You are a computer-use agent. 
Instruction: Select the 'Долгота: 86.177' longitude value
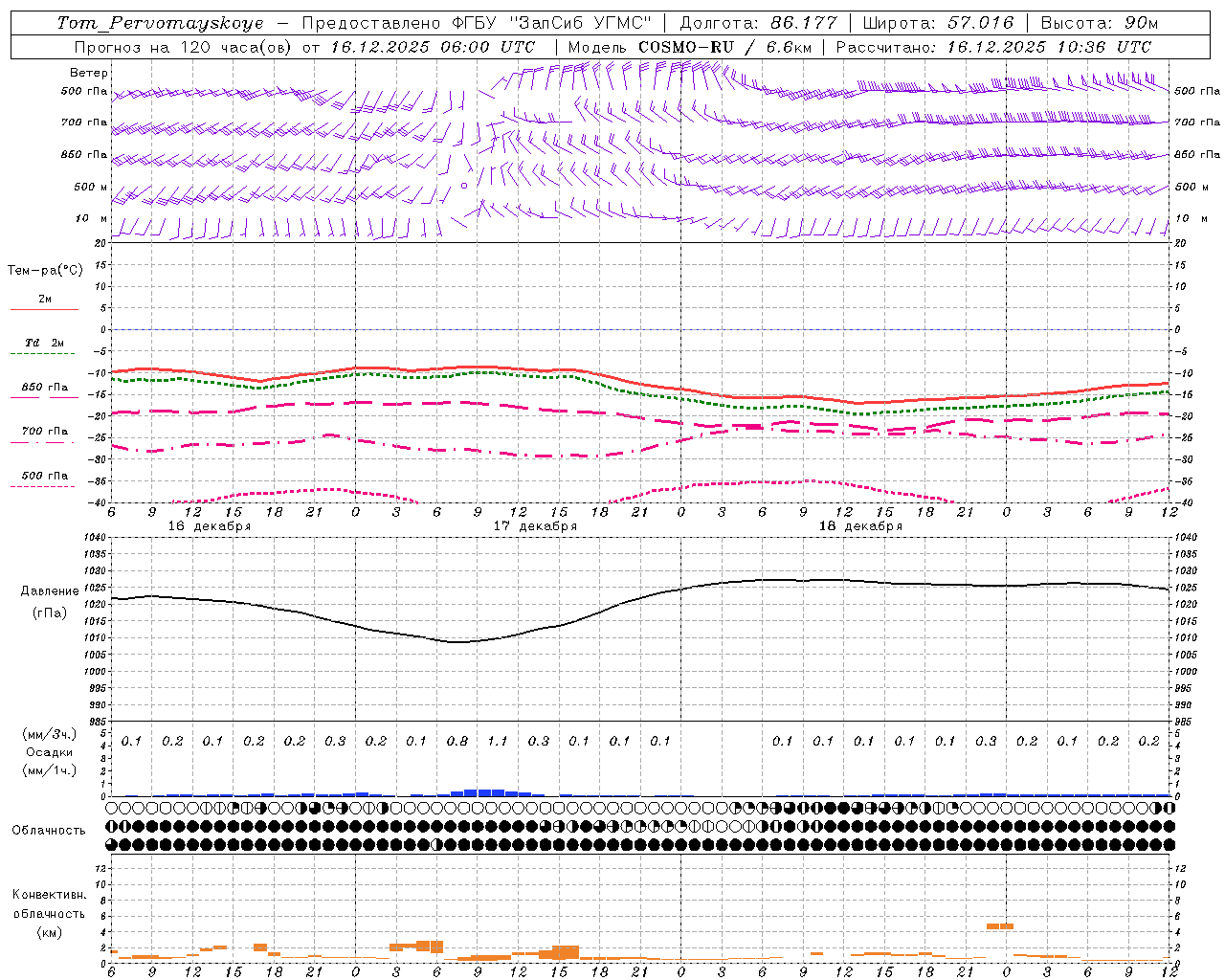[758, 23]
